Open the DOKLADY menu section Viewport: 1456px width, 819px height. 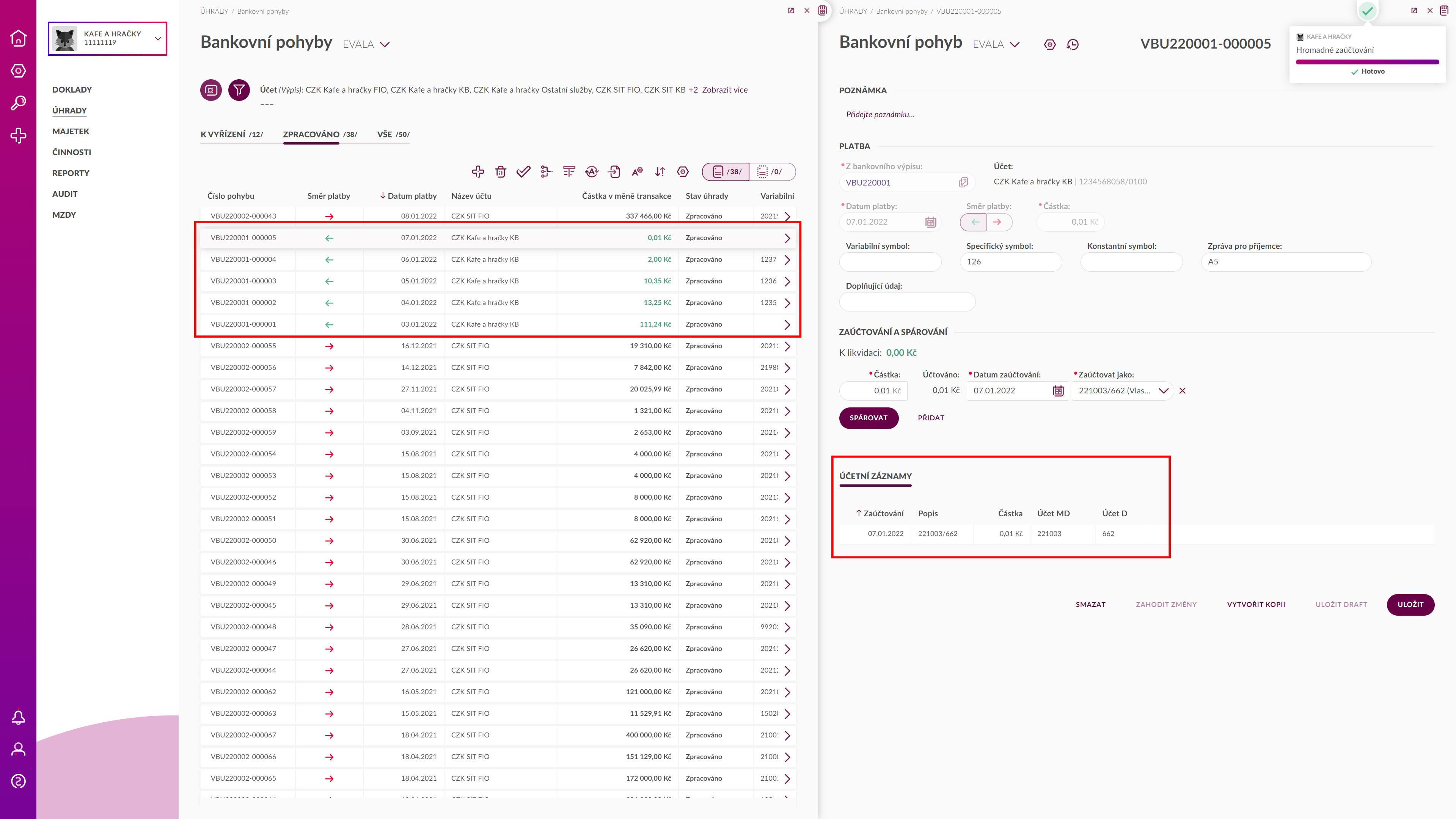pyautogui.click(x=72, y=89)
